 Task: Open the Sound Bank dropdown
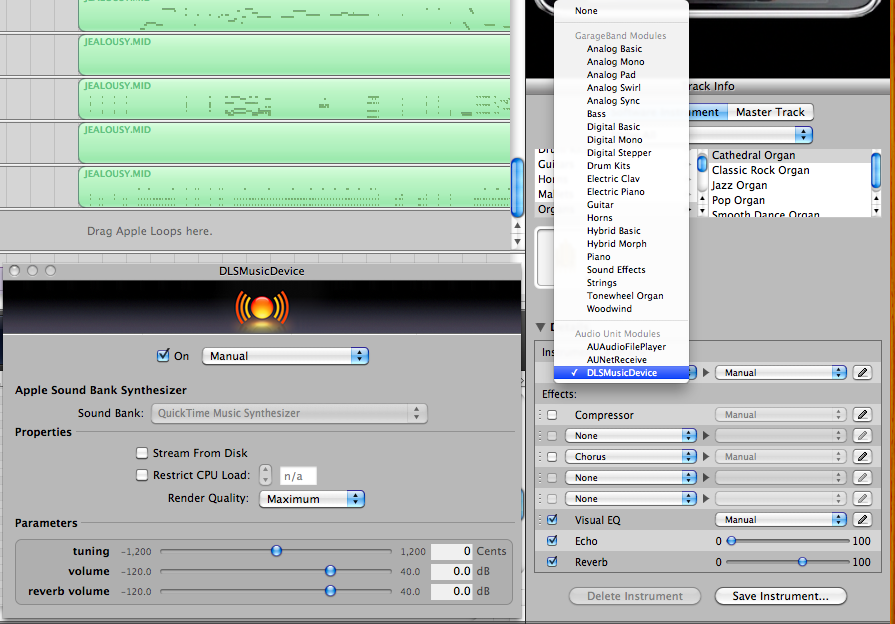pos(289,413)
